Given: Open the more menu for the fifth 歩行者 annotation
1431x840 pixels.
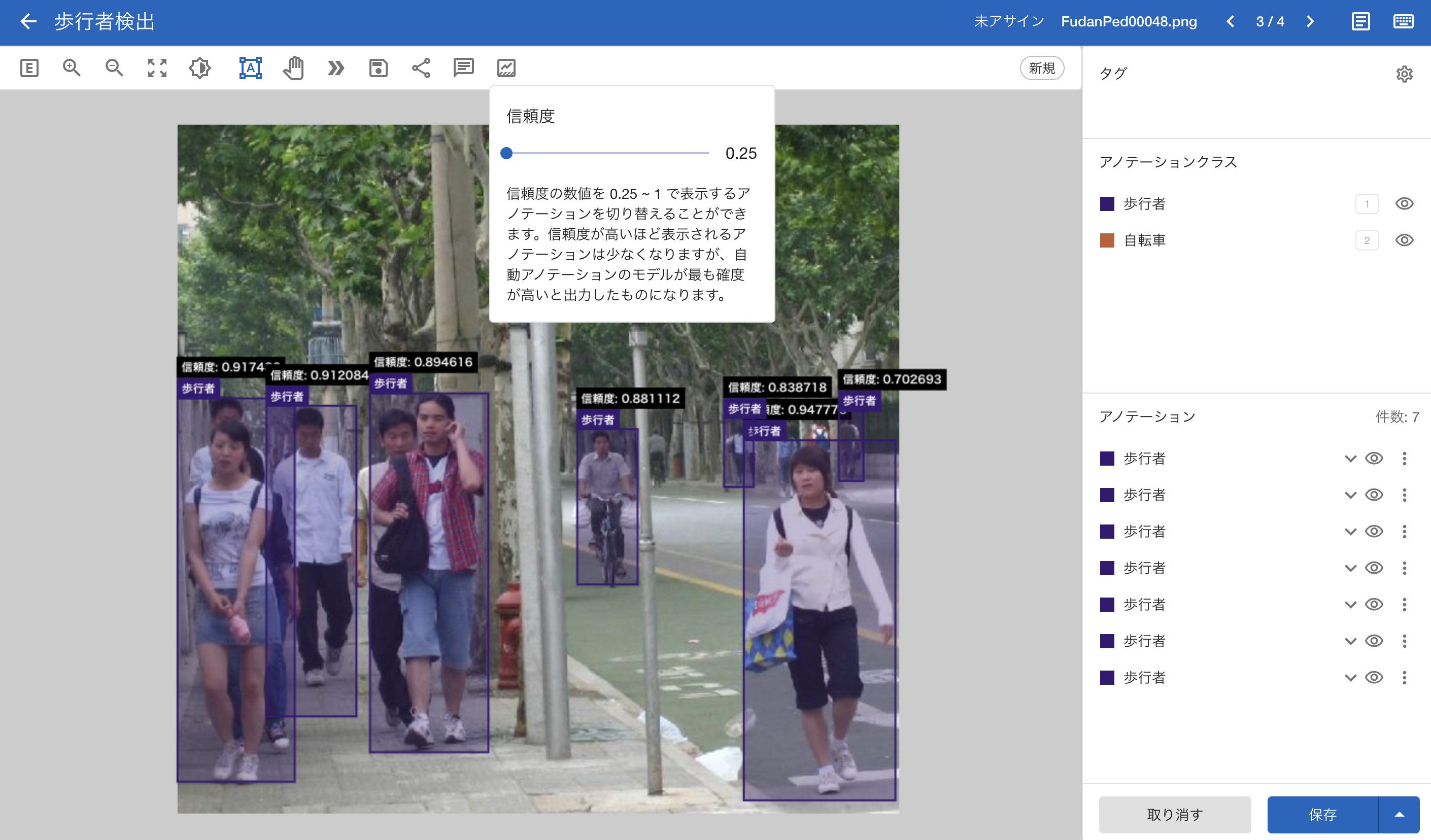Looking at the screenshot, I should pyautogui.click(x=1404, y=605).
